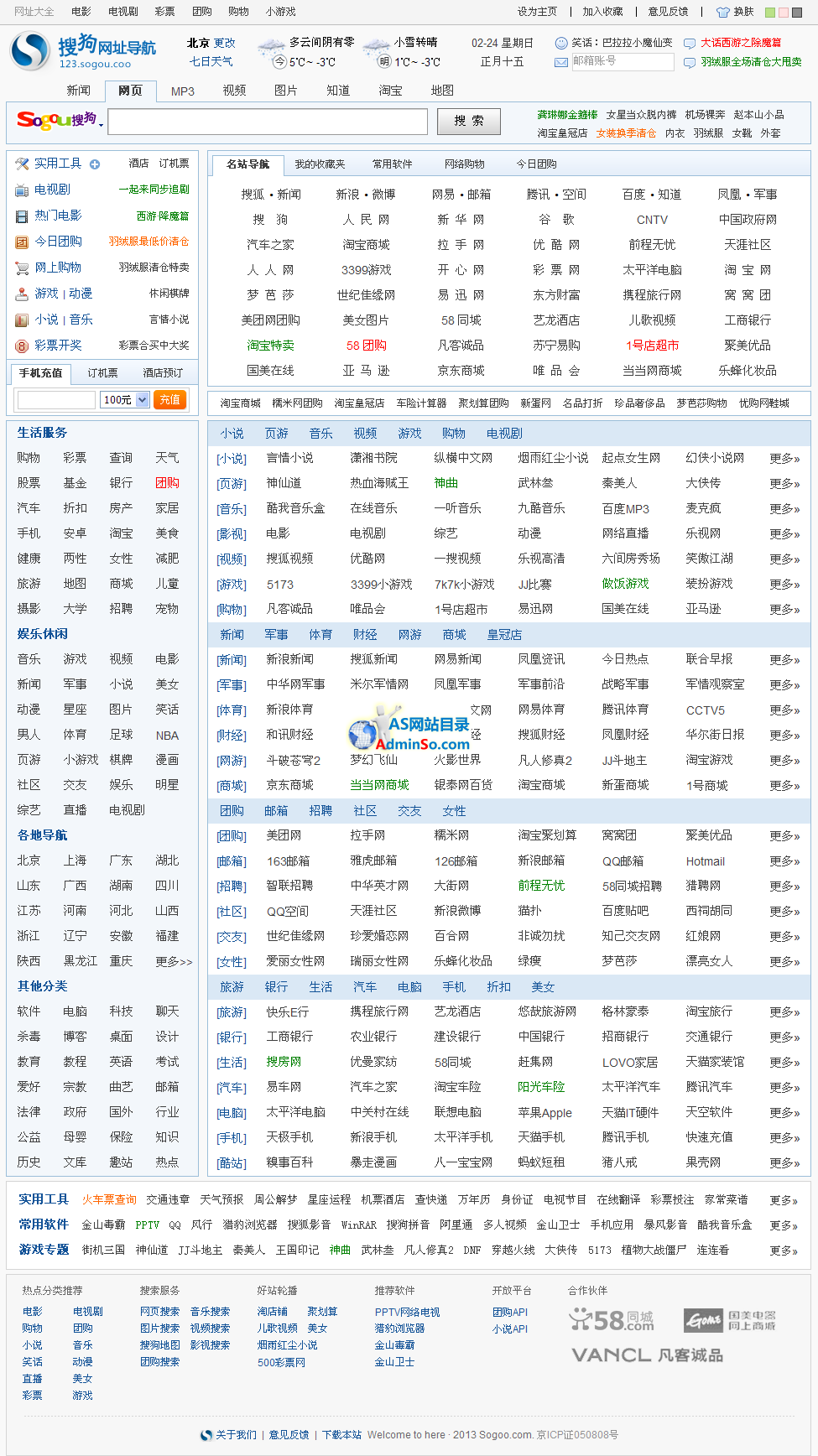Click the envelope mail icon
The height and width of the screenshot is (1456, 818).
click(x=561, y=62)
